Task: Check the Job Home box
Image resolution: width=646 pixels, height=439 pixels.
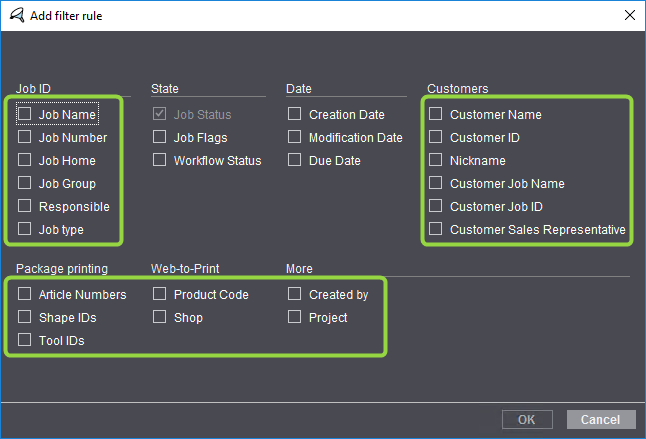Action: (25, 160)
